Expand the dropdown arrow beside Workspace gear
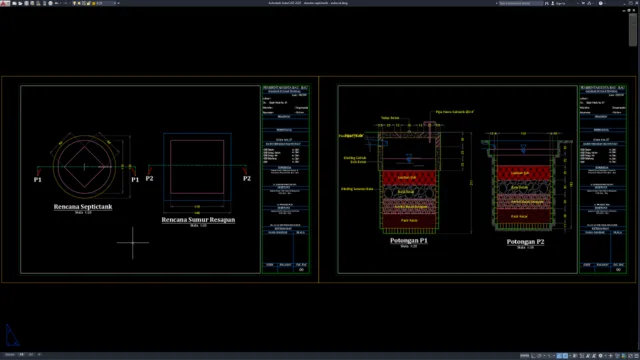This screenshot has height=360, width=640. (x=606, y=356)
